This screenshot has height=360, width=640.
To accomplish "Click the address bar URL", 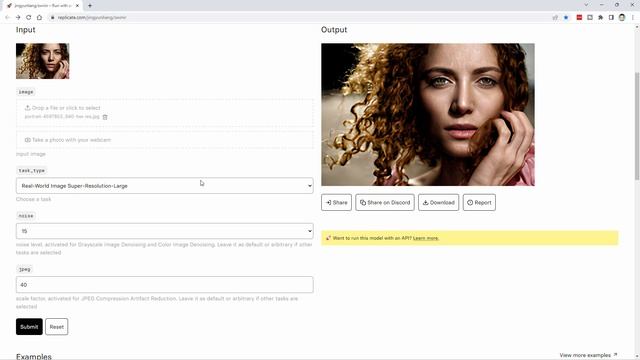I will coord(92,18).
